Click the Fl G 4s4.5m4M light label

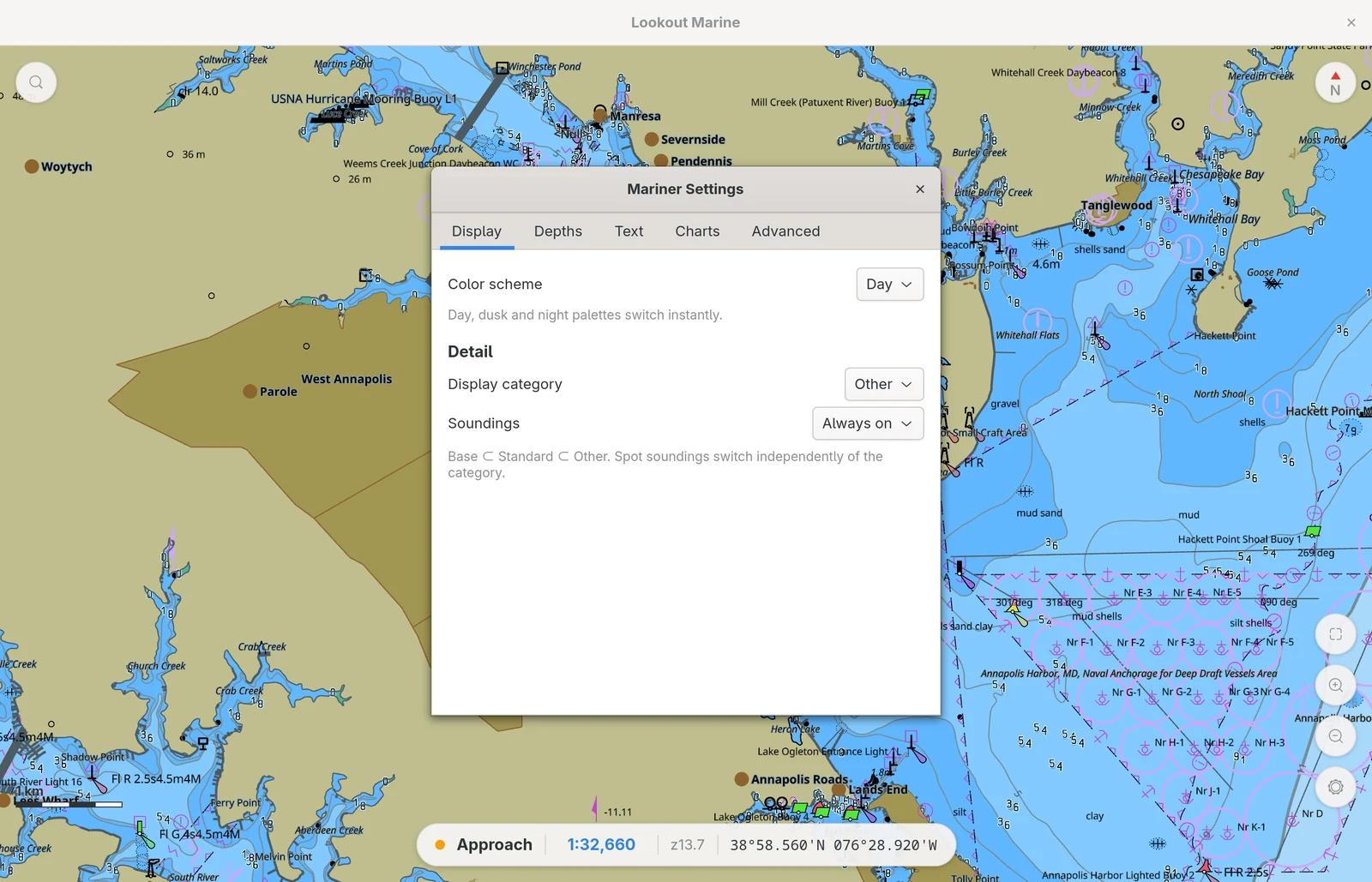tap(200, 834)
